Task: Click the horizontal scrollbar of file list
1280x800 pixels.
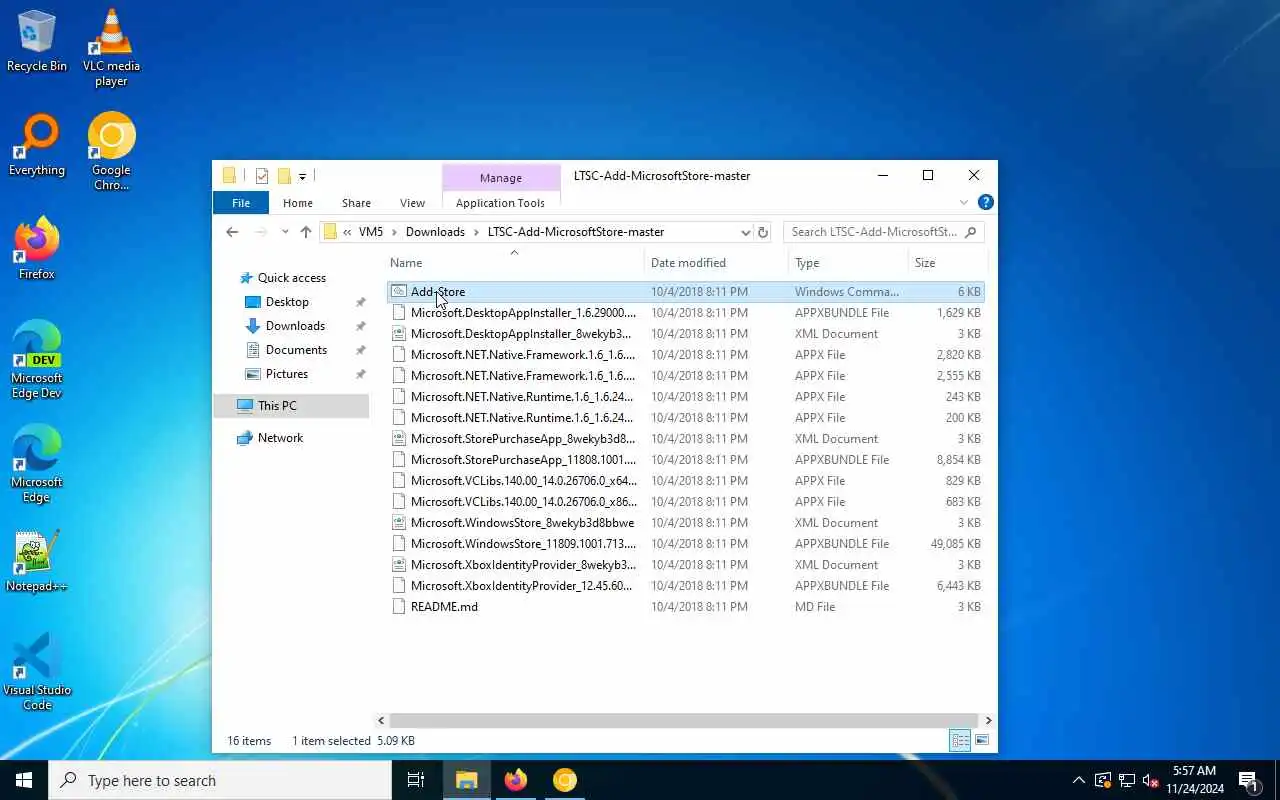Action: [683, 720]
